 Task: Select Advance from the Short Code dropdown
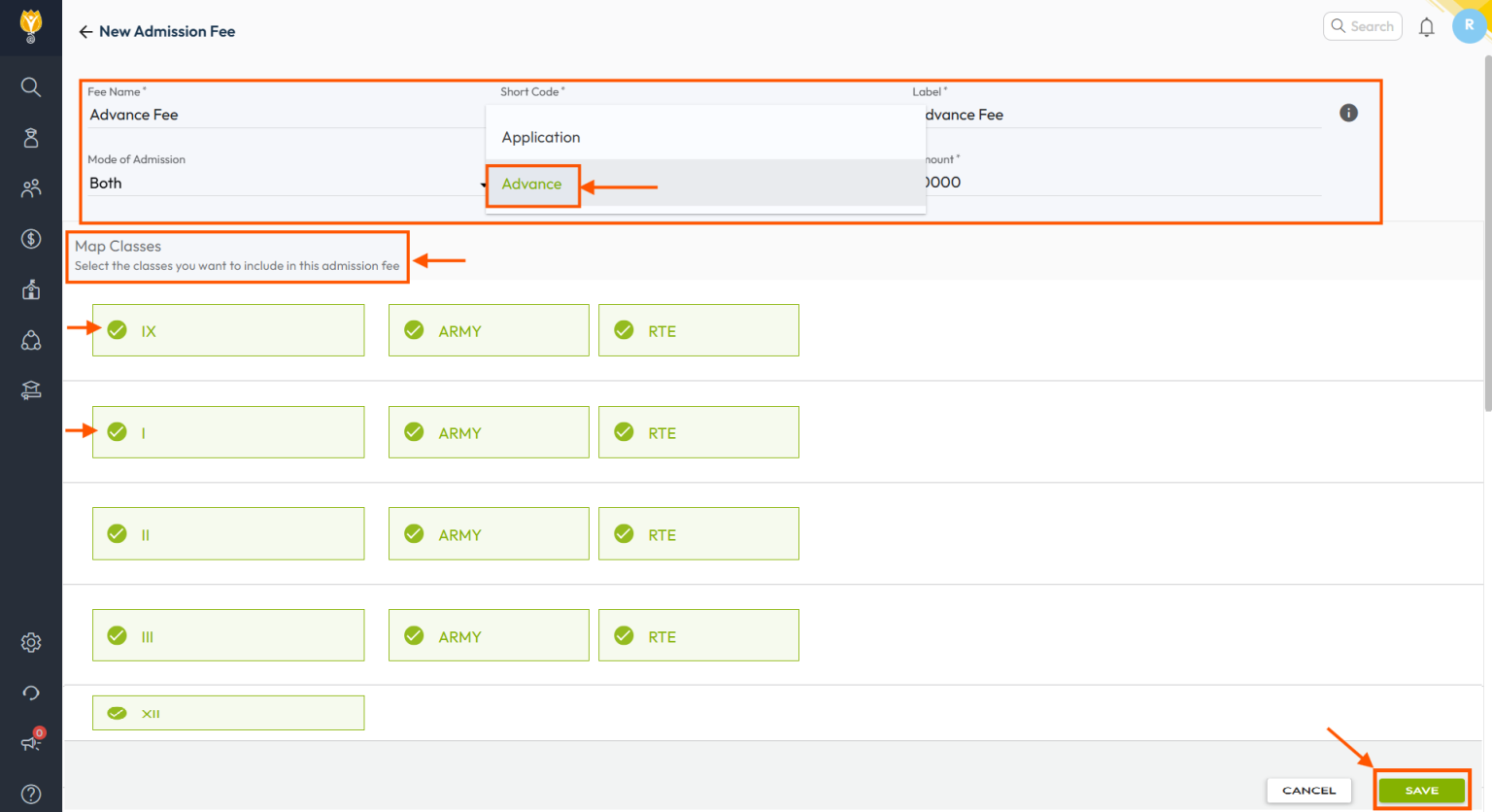[532, 183]
